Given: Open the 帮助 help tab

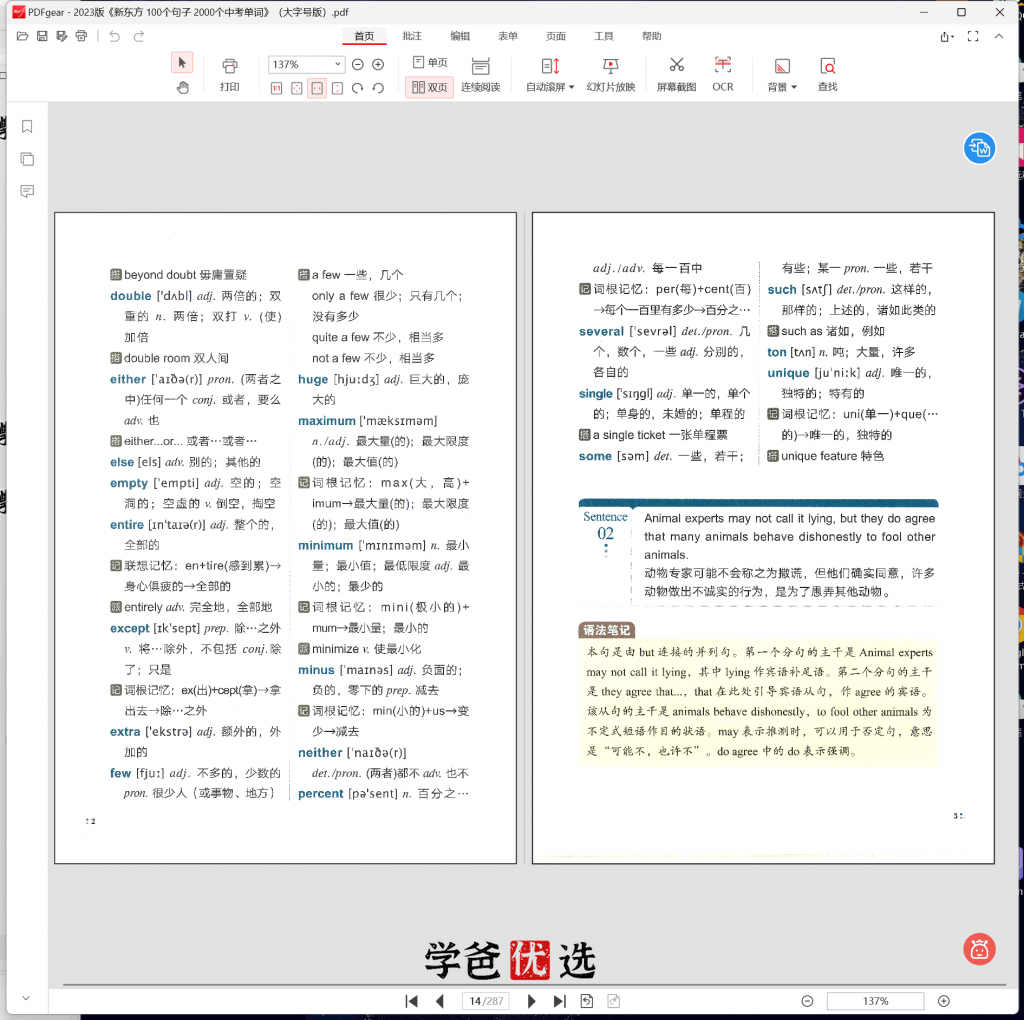Looking at the screenshot, I should (x=651, y=36).
